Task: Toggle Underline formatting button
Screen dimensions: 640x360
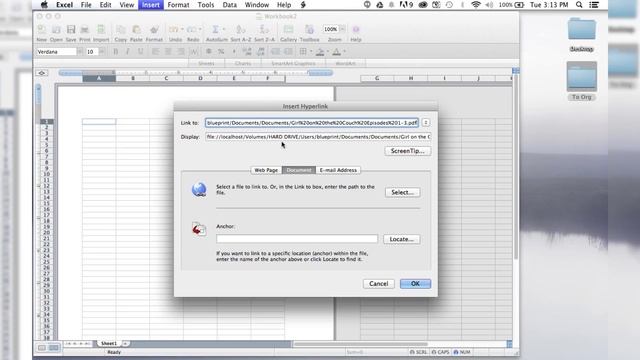Action: (x=140, y=52)
